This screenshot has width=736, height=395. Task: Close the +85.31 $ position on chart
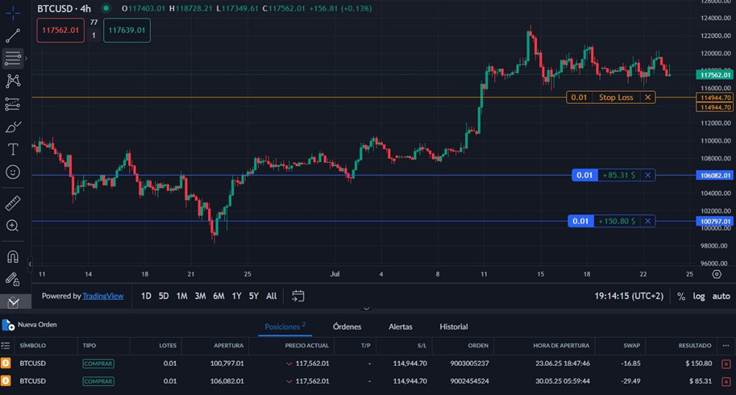[x=648, y=175]
